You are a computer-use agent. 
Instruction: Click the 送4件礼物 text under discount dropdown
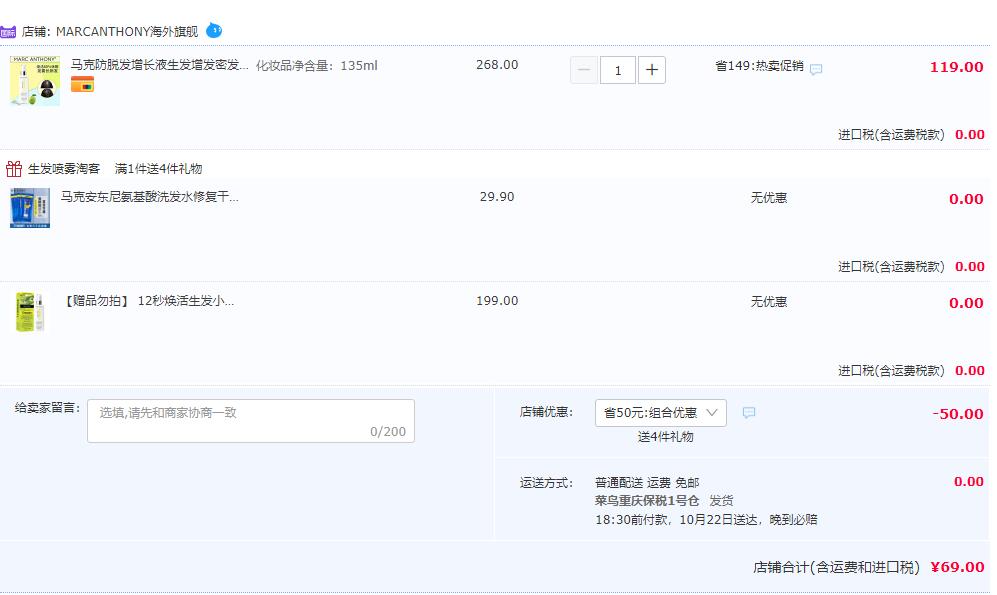pyautogui.click(x=666, y=437)
